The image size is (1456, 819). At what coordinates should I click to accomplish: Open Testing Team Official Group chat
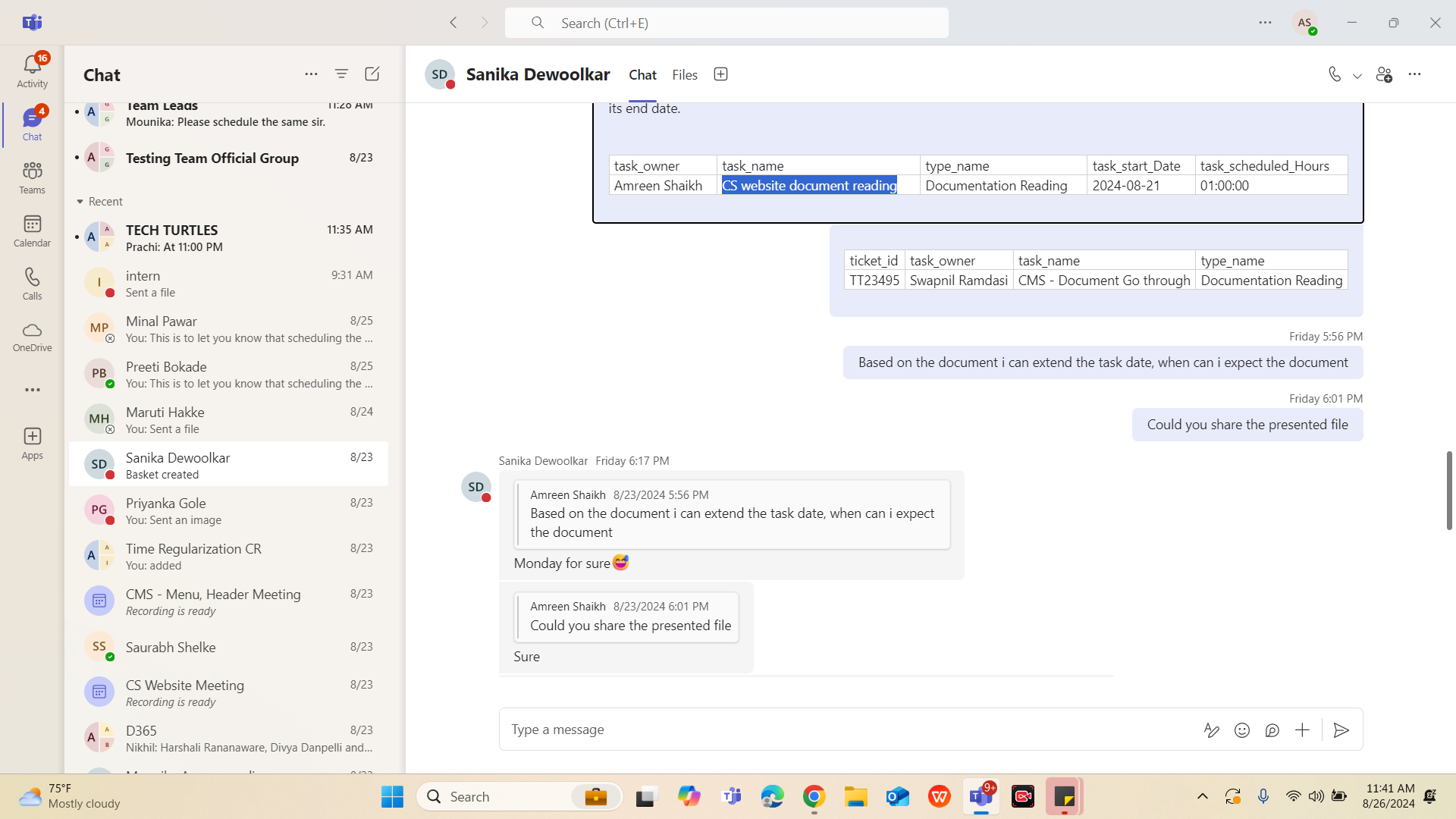[228, 158]
